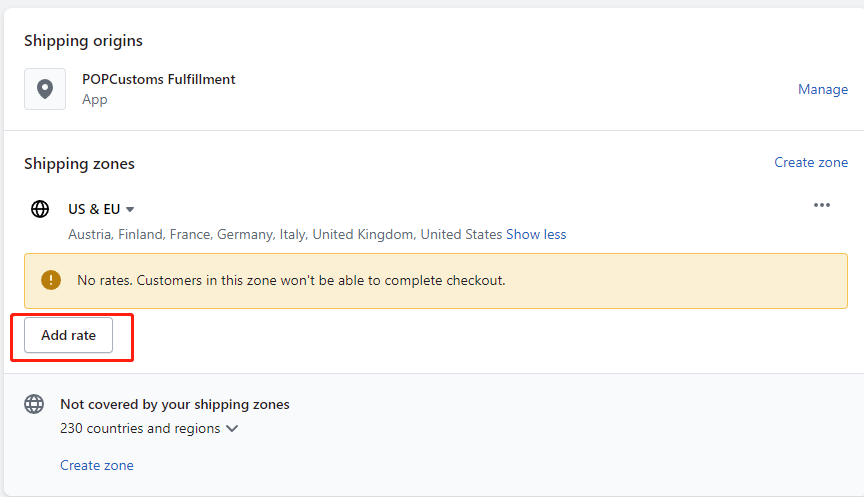
Task: Click the Shipping zones heading
Action: (79, 164)
